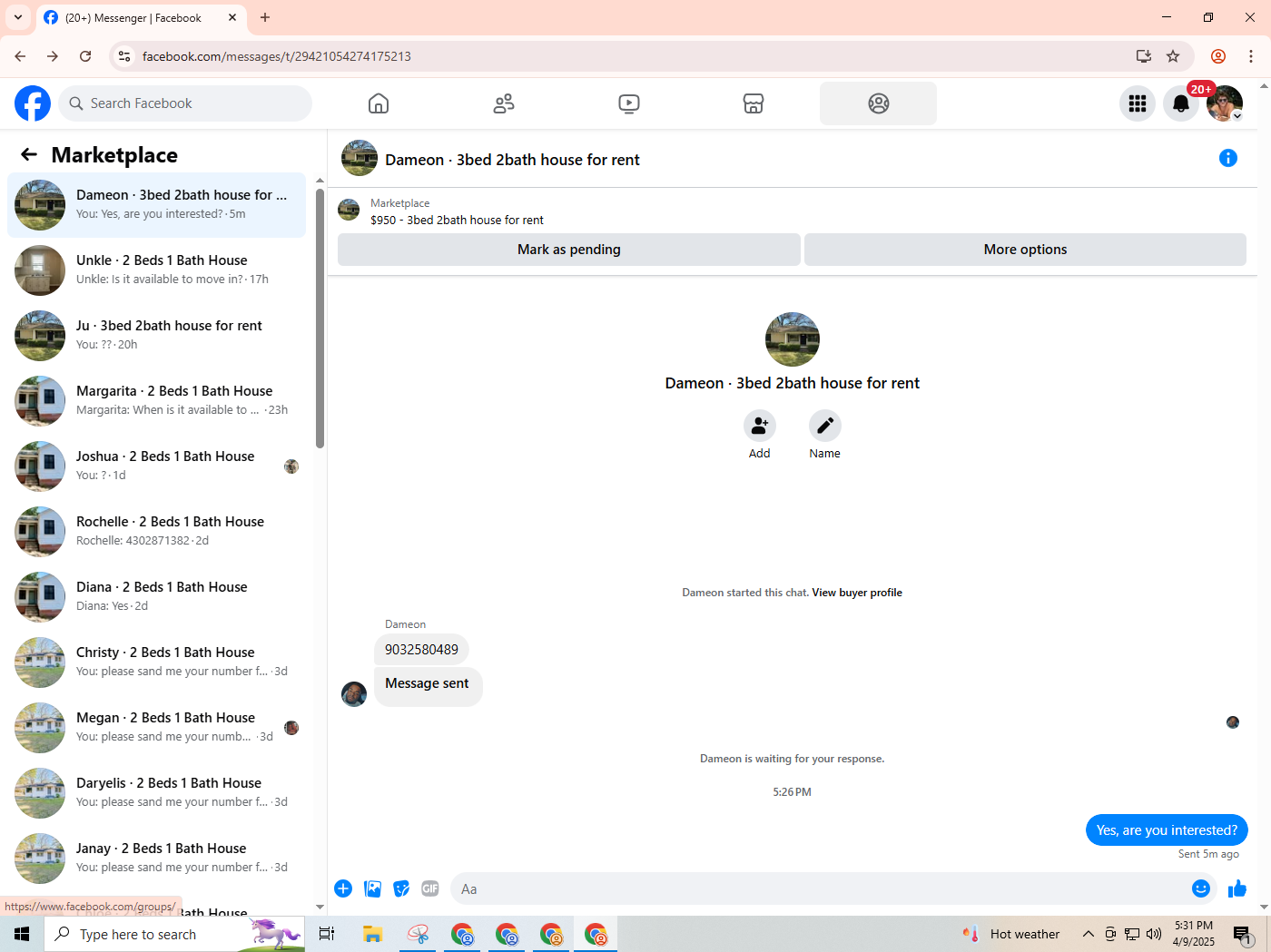Open the Windows Start menu

[x=22, y=934]
